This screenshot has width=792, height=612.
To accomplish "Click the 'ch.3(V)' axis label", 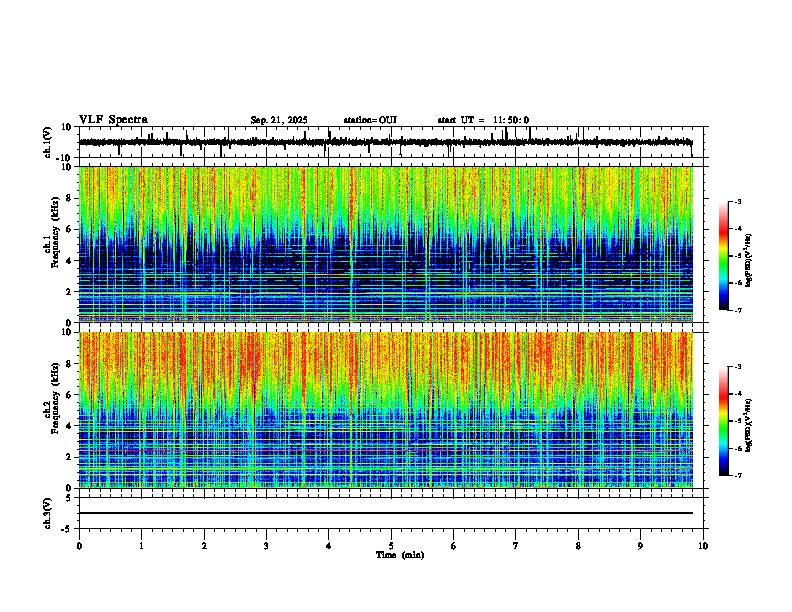I will (x=48, y=513).
